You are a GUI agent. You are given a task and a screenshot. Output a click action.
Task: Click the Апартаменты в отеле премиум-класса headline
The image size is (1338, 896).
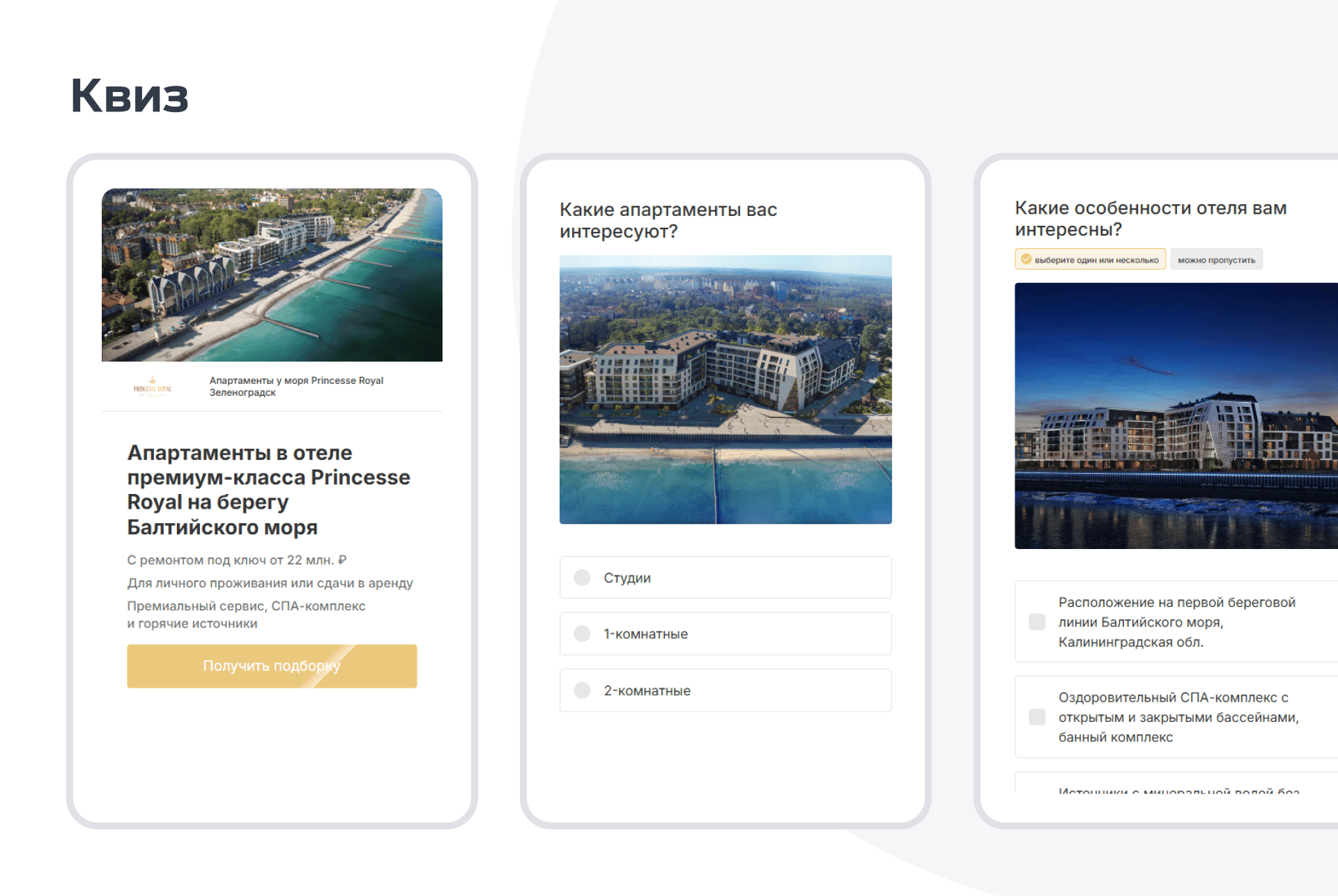click(268, 489)
